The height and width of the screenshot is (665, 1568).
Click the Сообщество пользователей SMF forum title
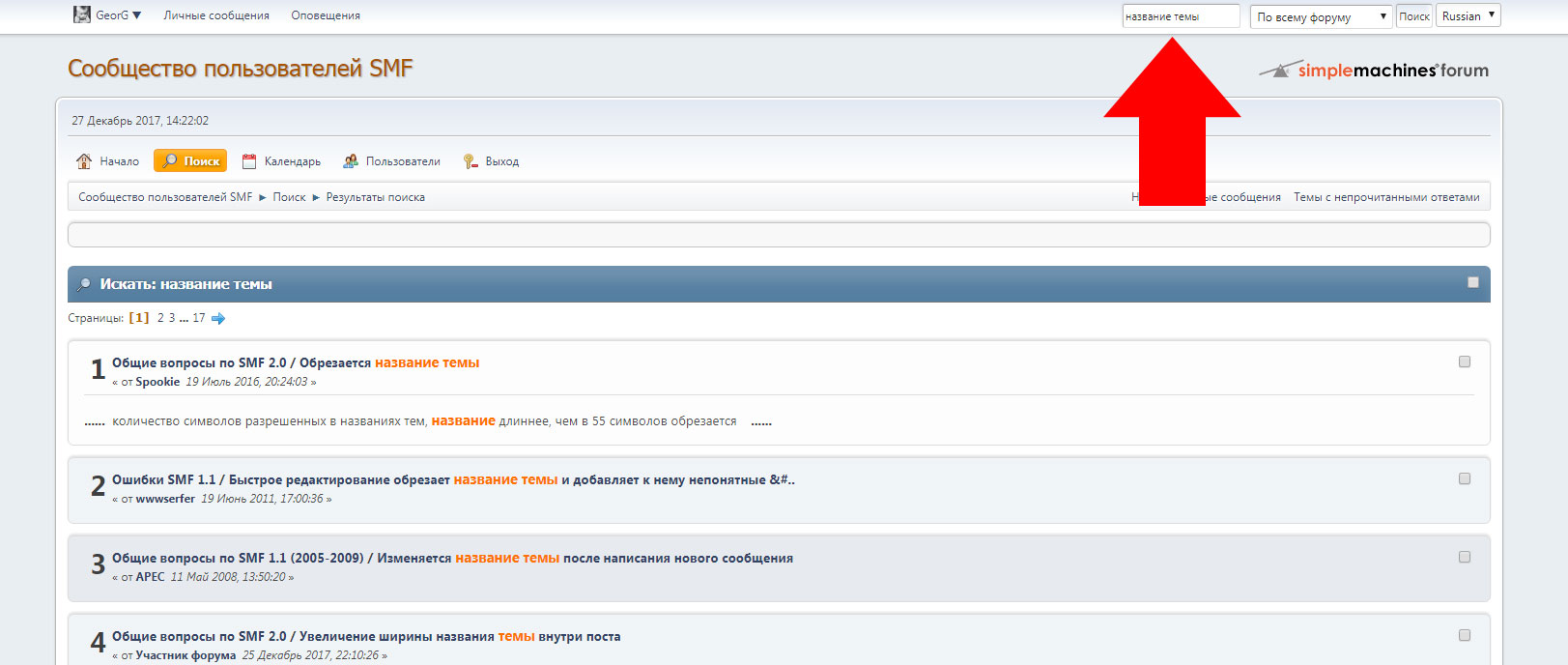pyautogui.click(x=241, y=69)
